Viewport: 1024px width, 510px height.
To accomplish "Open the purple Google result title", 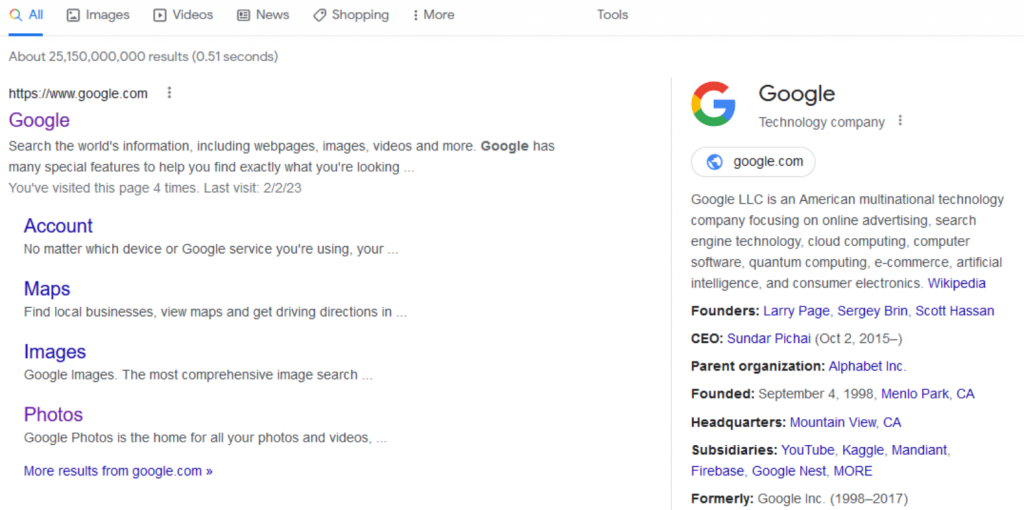I will coord(39,120).
